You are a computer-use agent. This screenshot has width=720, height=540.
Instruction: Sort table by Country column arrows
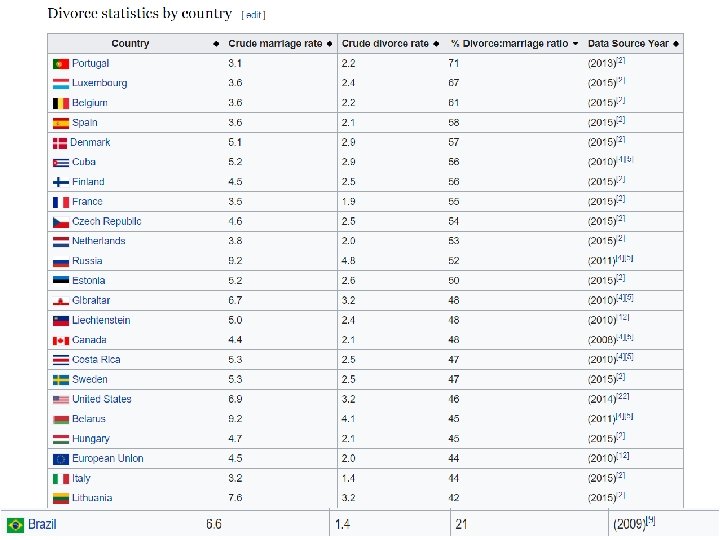point(216,44)
